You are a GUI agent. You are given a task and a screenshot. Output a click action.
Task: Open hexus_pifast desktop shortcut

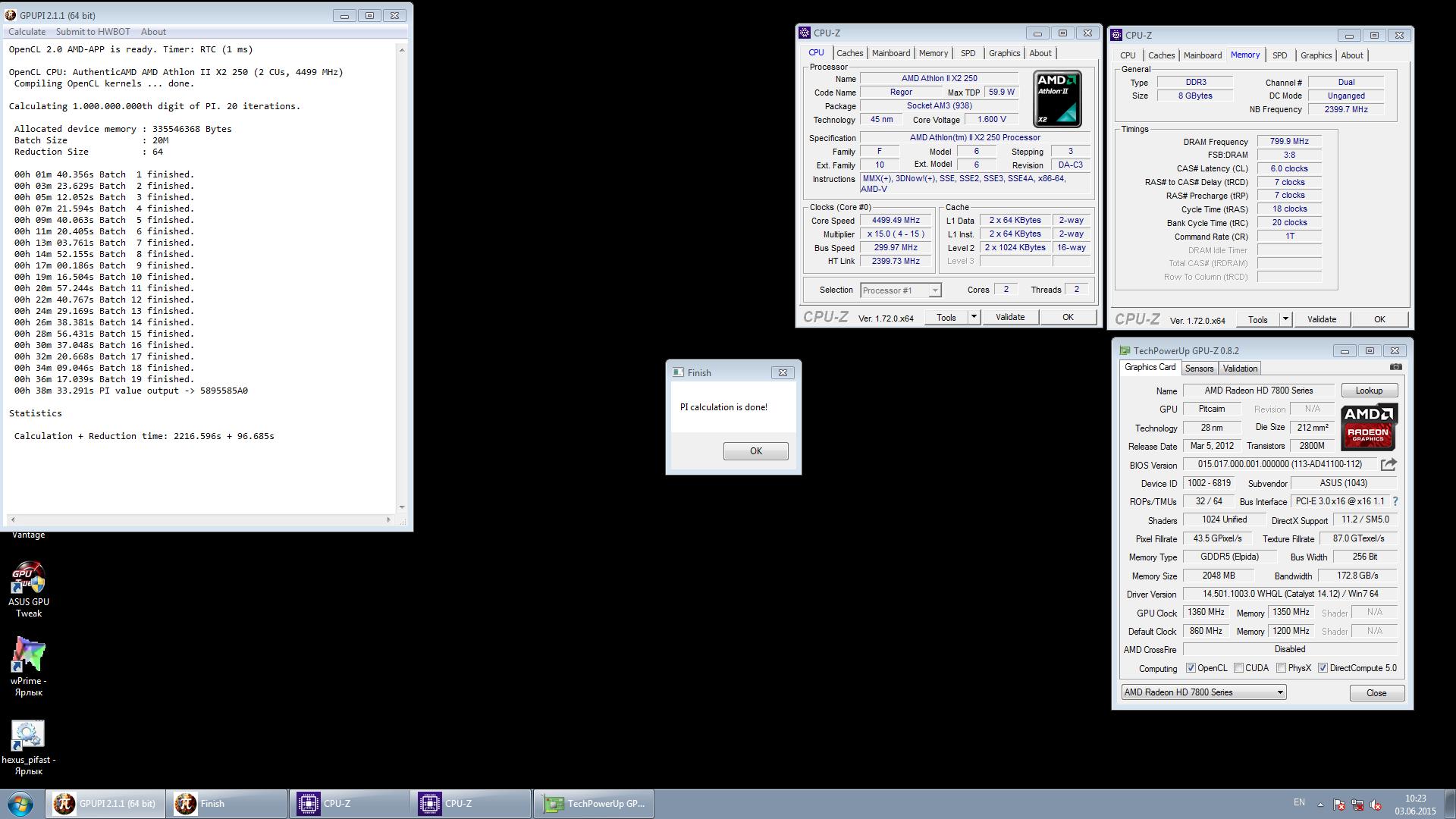tap(29, 747)
